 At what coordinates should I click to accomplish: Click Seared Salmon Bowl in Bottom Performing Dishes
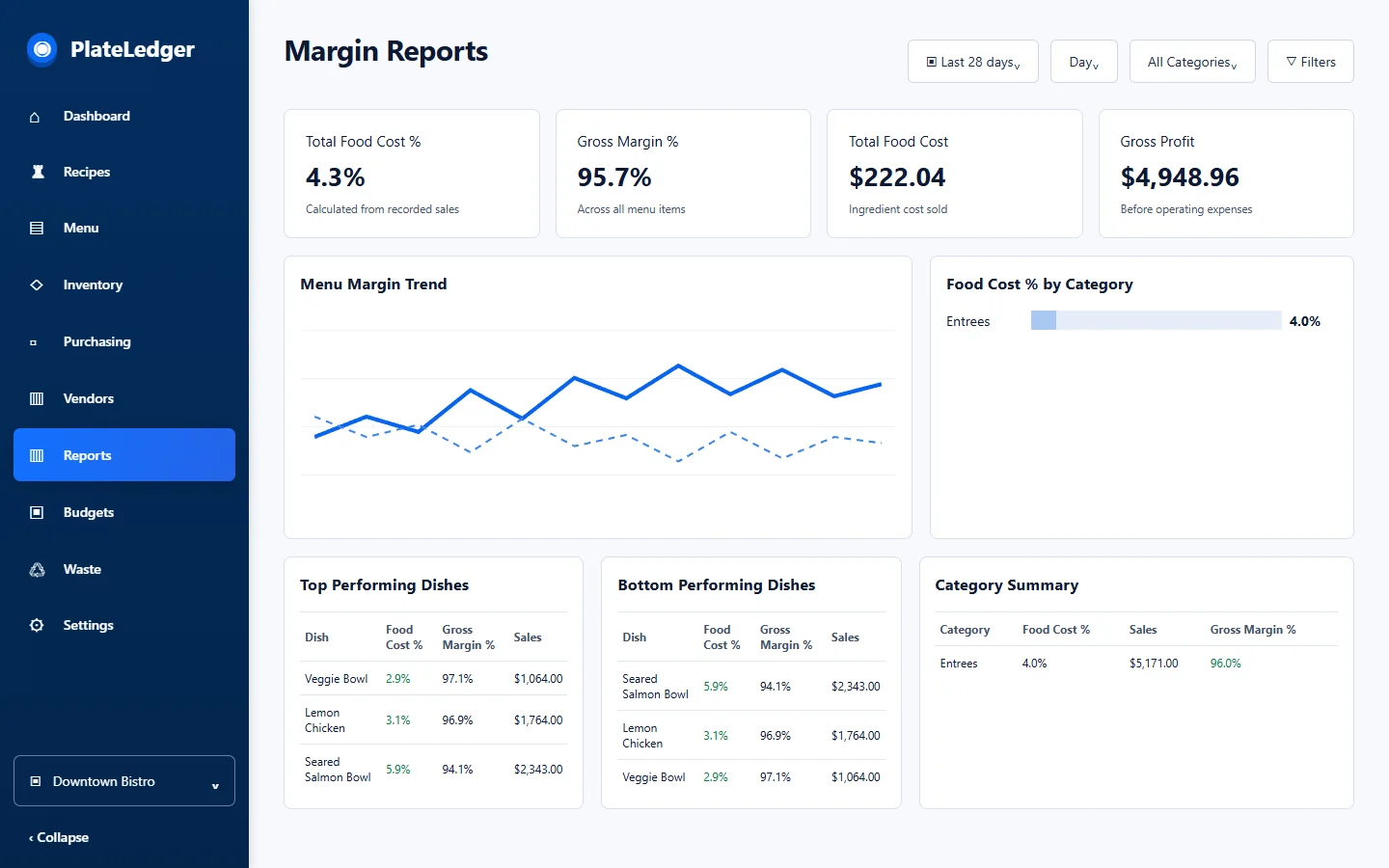coord(655,687)
